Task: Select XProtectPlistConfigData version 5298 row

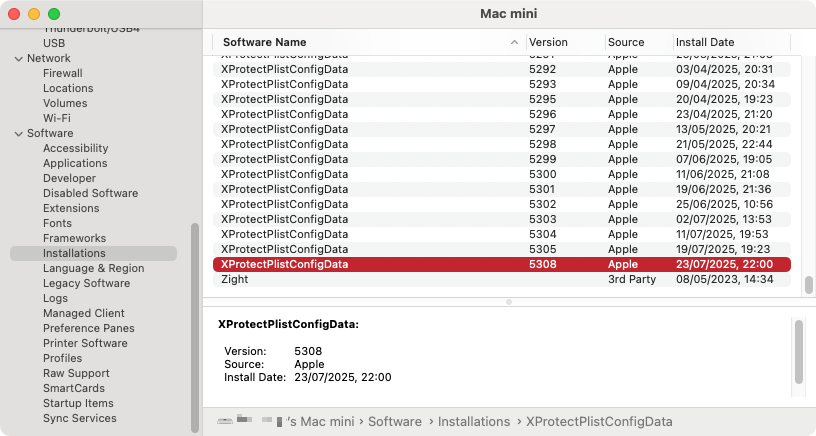Action: pyautogui.click(x=502, y=144)
